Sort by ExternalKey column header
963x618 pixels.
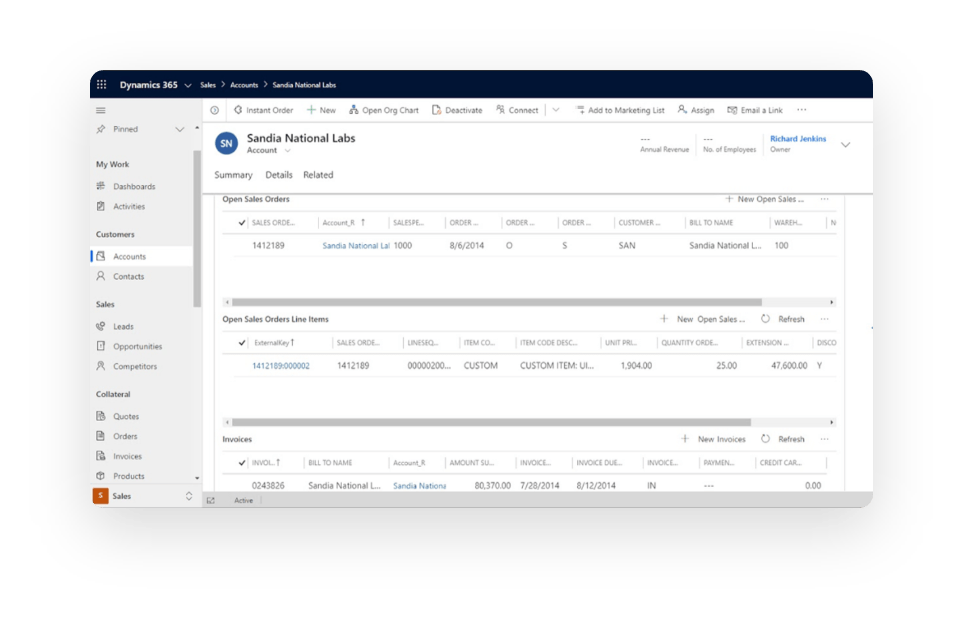click(x=274, y=343)
